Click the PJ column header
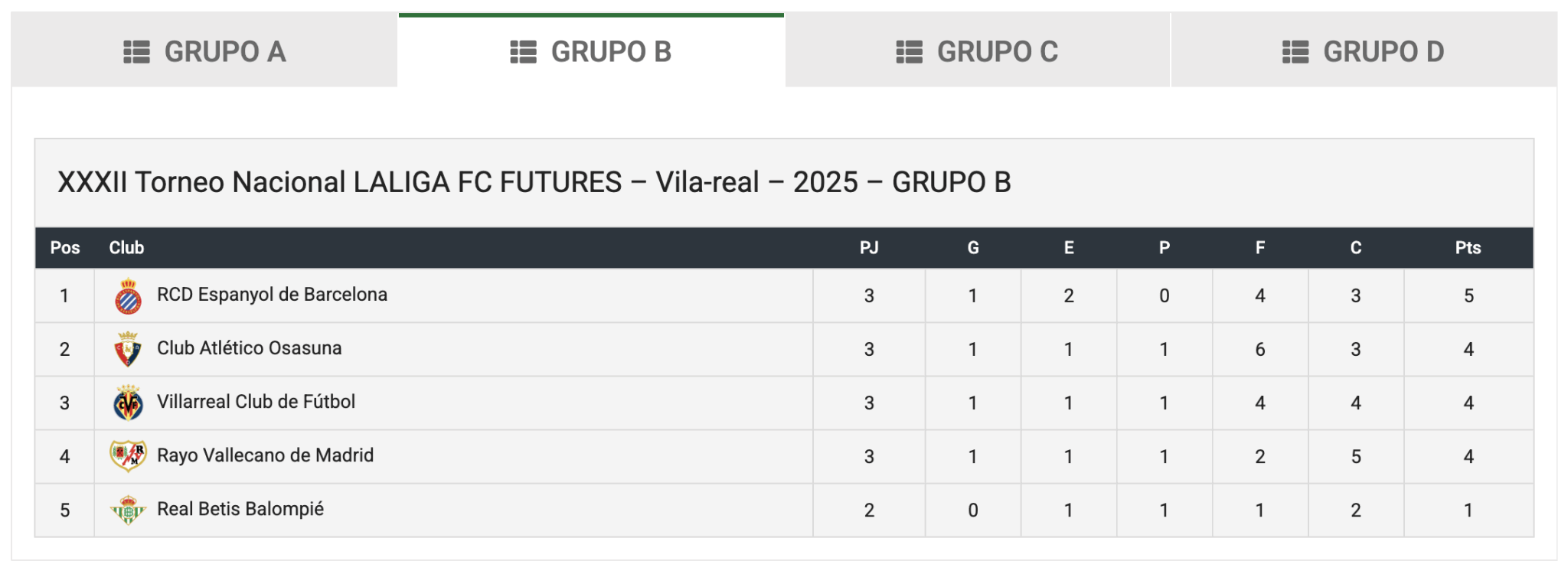Screen dimensions: 1568x574 pos(869,248)
